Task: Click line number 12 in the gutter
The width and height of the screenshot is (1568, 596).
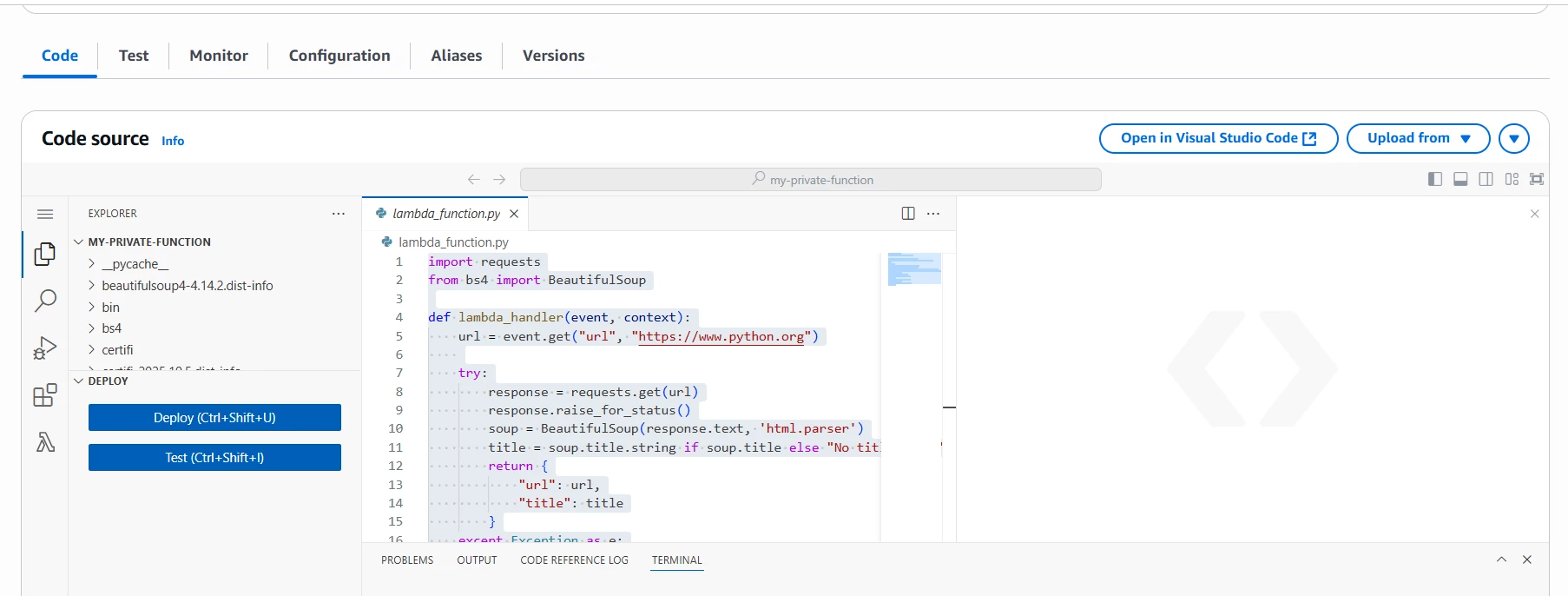Action: [x=396, y=466]
